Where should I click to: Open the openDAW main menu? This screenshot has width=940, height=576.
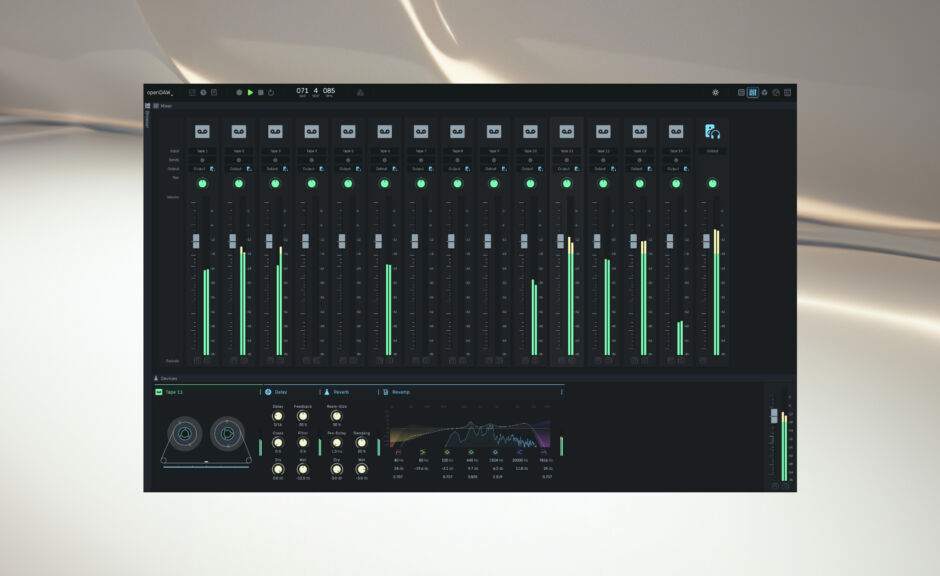click(x=160, y=92)
